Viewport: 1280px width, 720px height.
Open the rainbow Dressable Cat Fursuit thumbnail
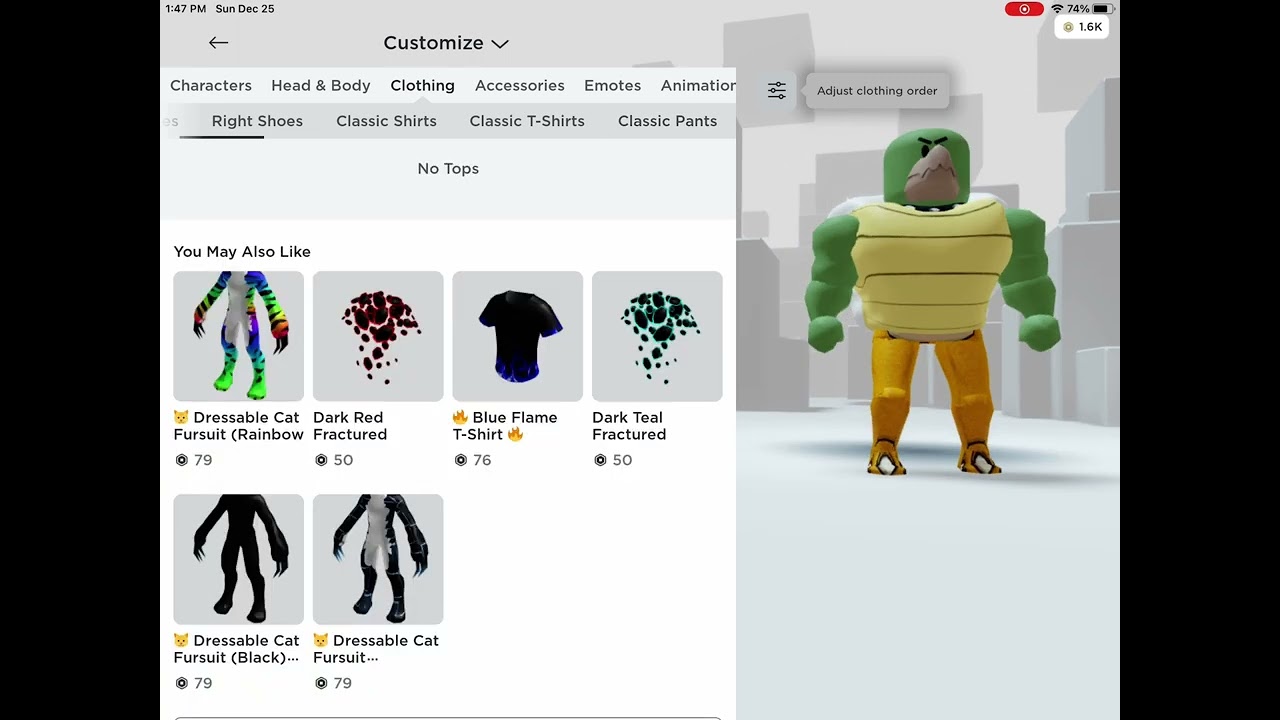click(x=238, y=336)
